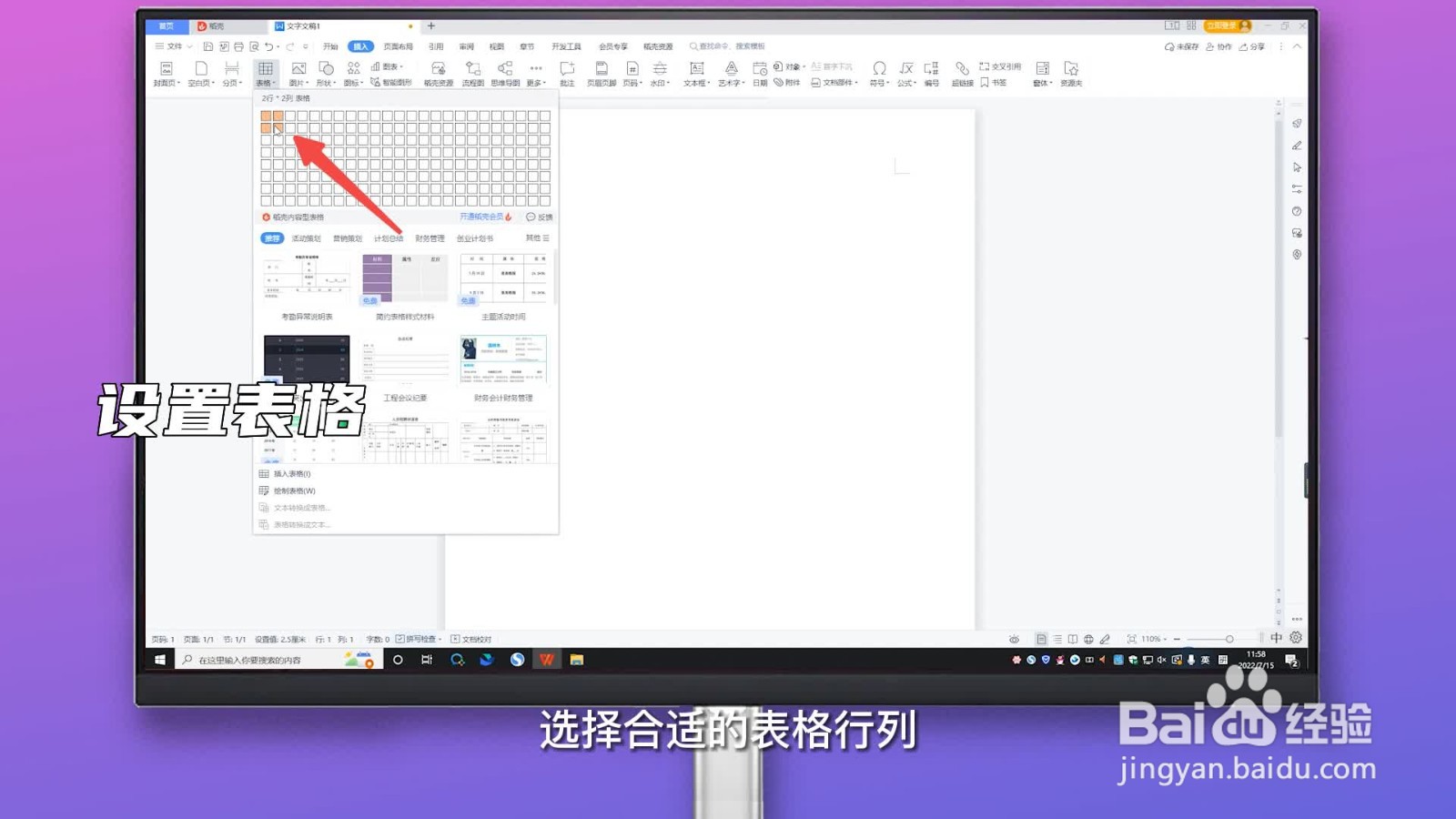Open 页眉页脚 header and footer

click(x=602, y=74)
